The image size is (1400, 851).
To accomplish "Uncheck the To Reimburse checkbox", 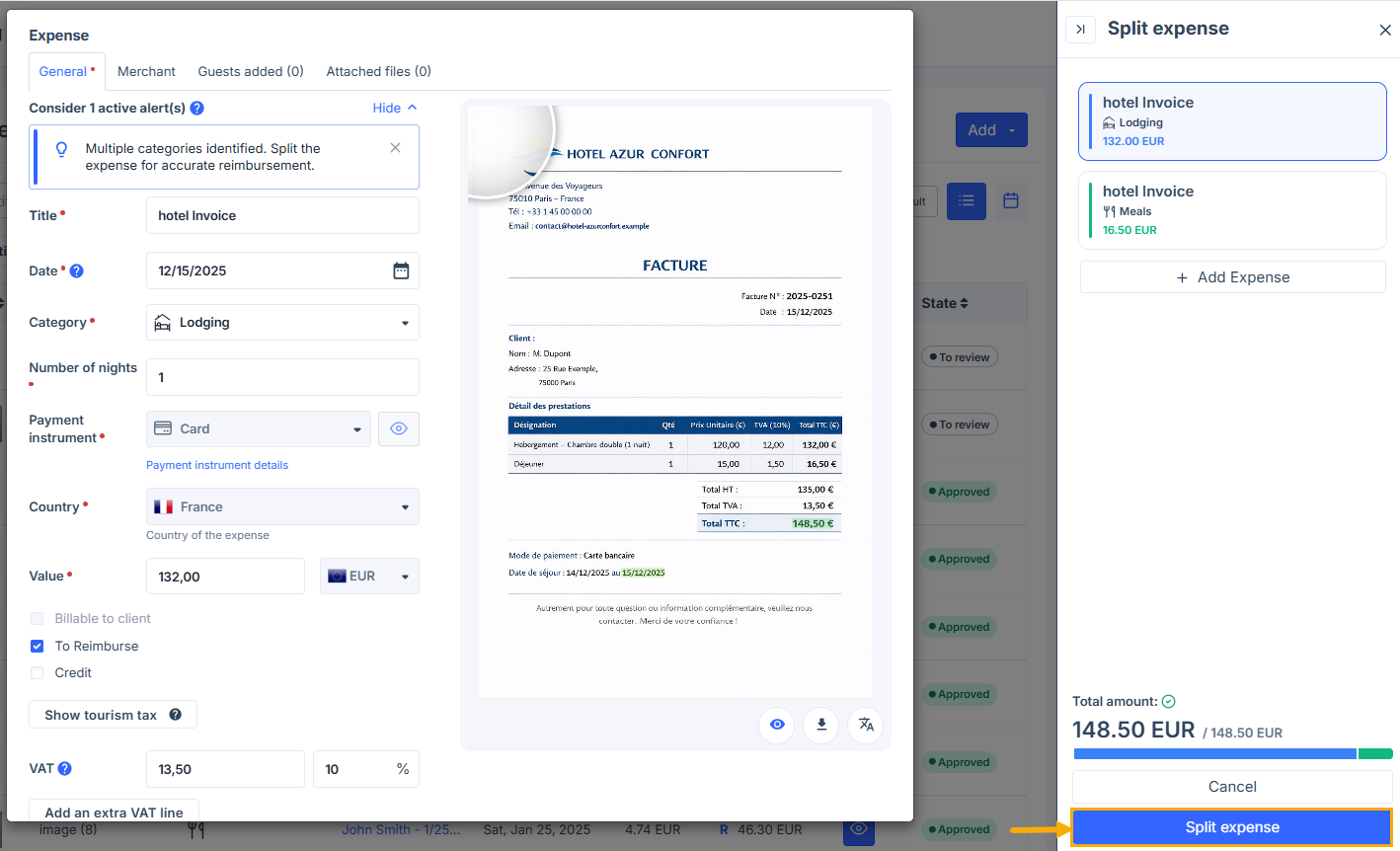I will (x=38, y=646).
